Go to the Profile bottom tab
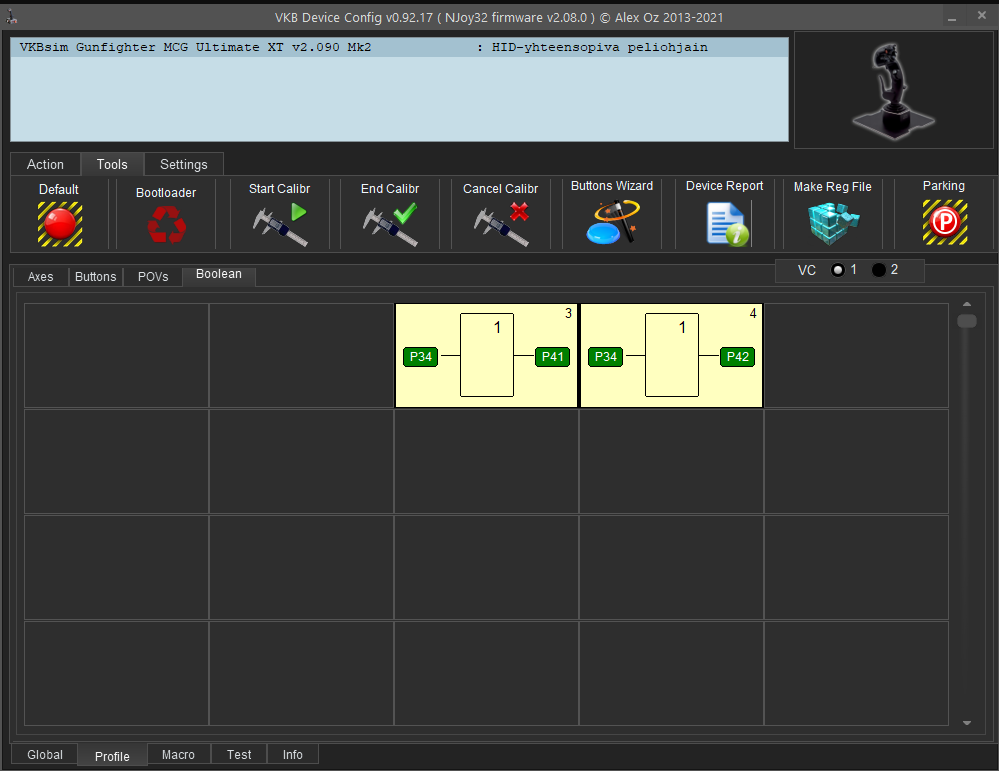This screenshot has height=771, width=999. point(112,756)
